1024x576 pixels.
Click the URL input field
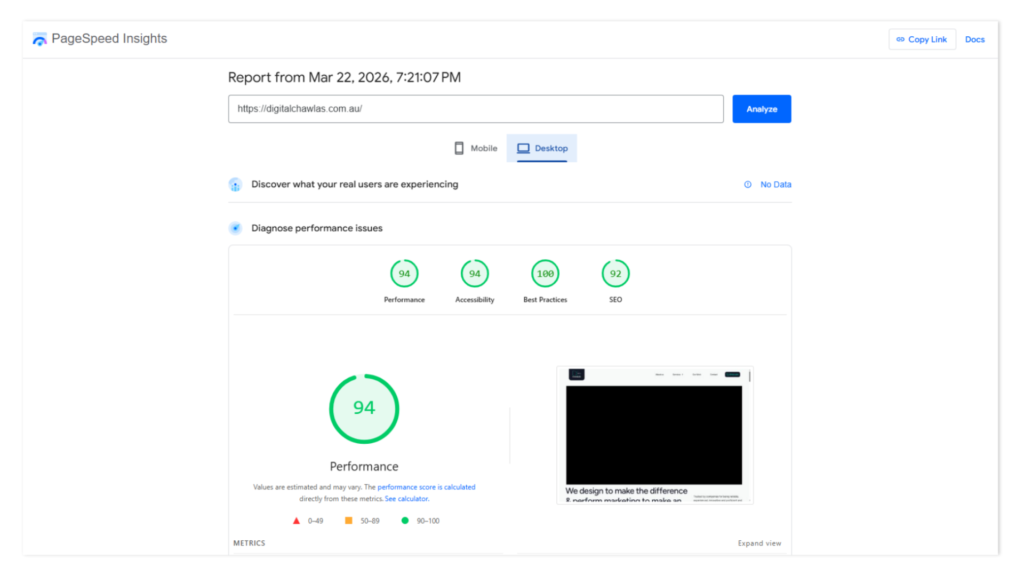475,109
